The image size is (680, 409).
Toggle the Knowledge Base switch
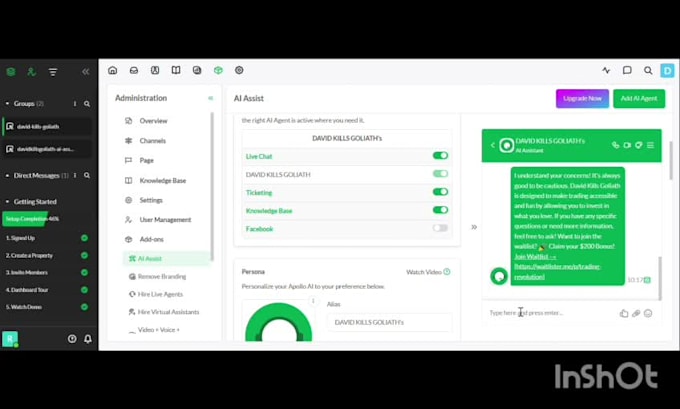(x=440, y=210)
